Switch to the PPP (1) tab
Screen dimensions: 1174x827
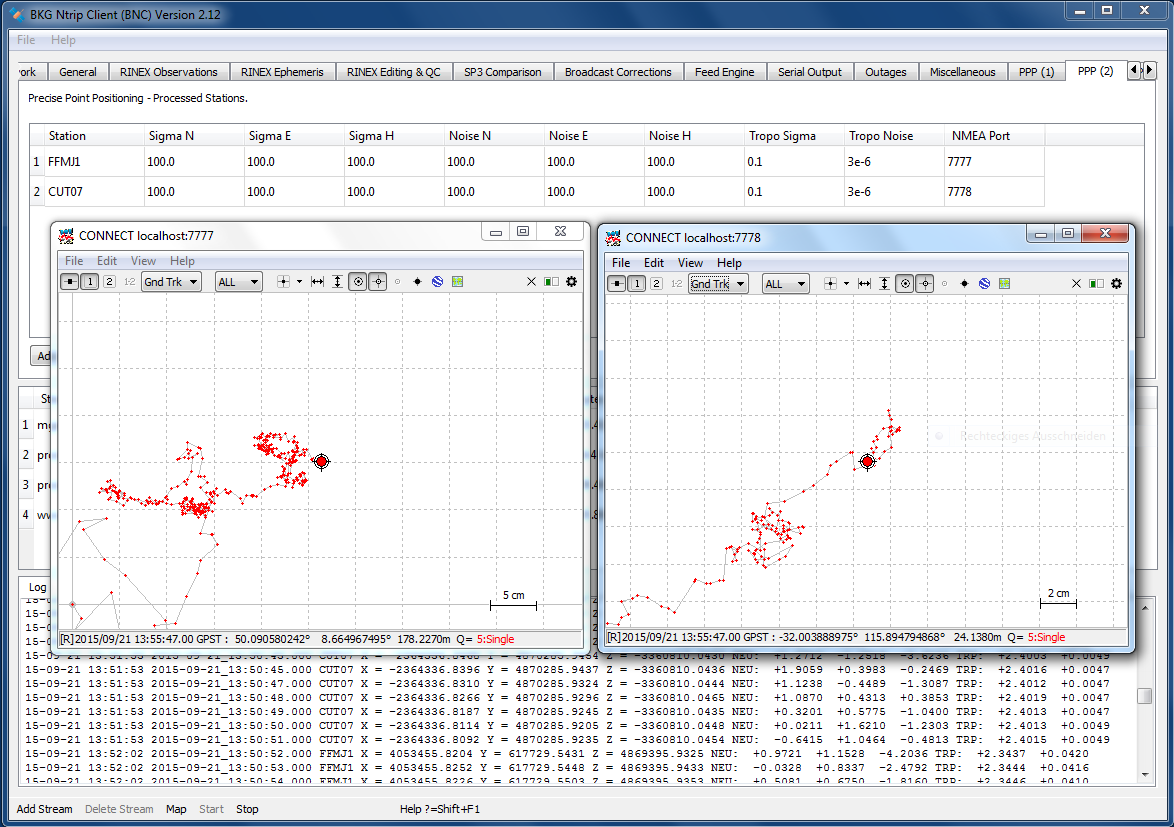1036,72
